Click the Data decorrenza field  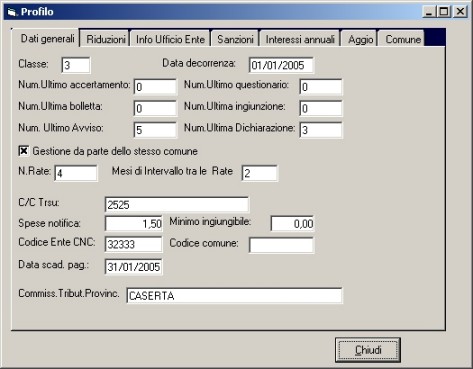(281, 65)
